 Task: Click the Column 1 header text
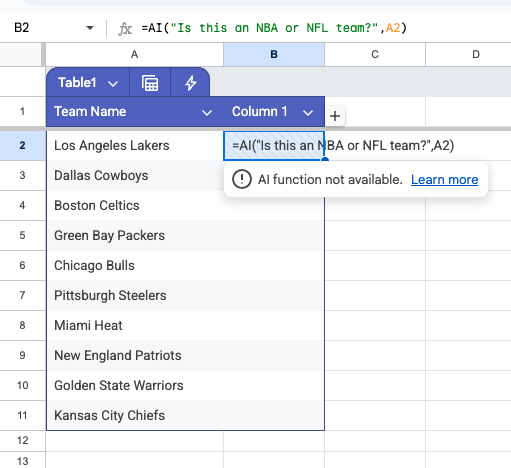pyautogui.click(x=259, y=112)
